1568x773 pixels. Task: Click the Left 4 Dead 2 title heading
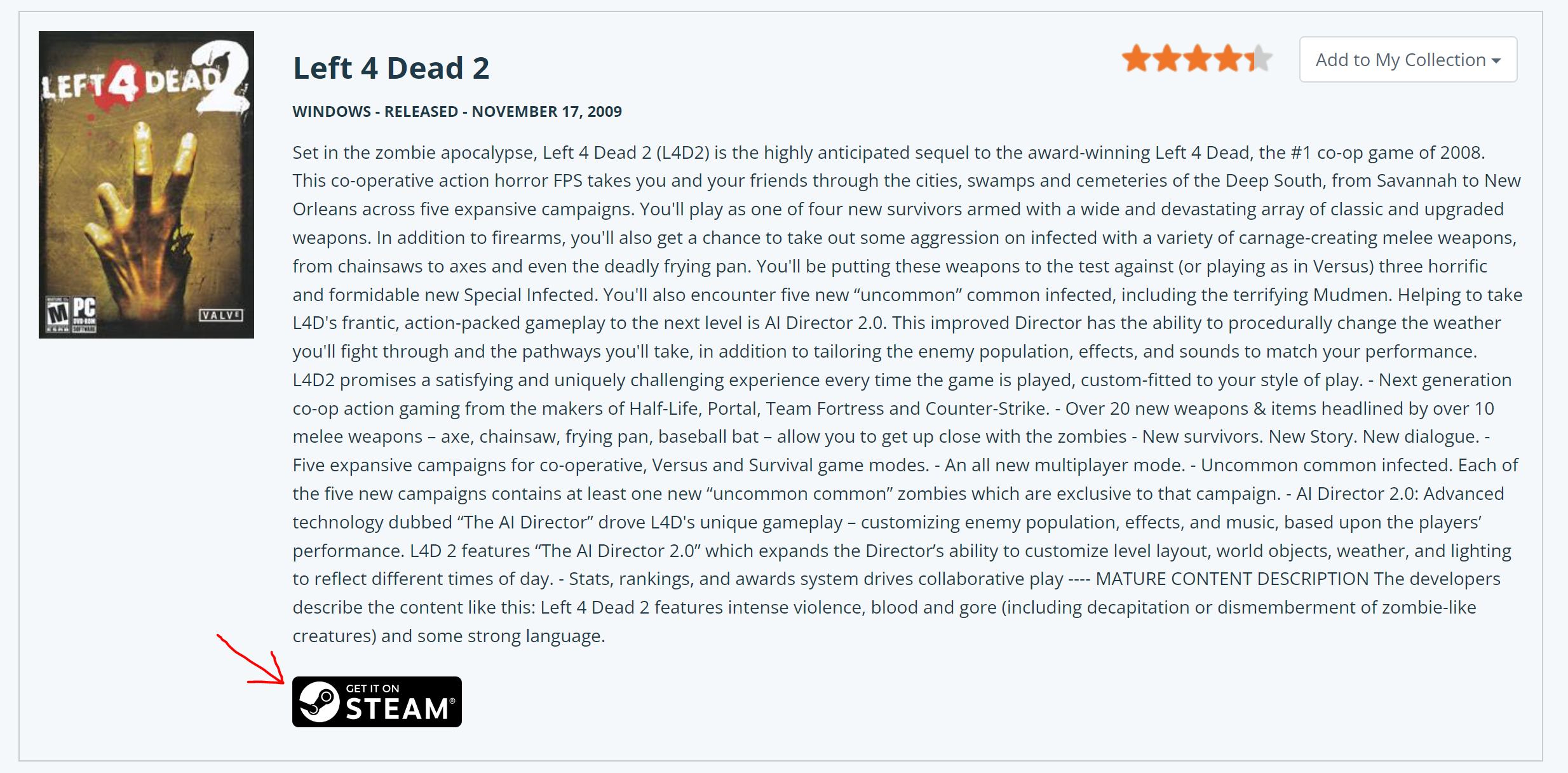click(x=391, y=68)
